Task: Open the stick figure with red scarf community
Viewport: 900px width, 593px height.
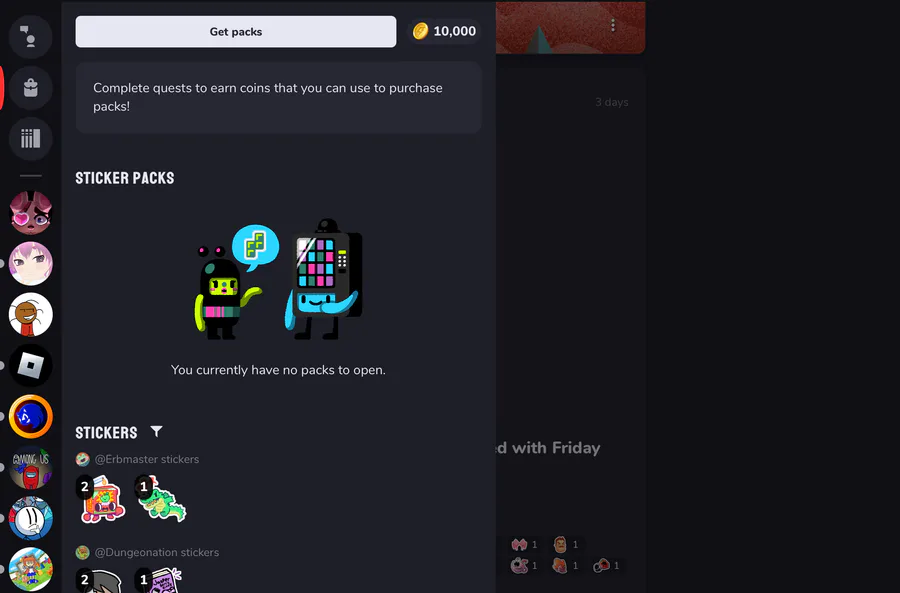Action: pos(30,315)
